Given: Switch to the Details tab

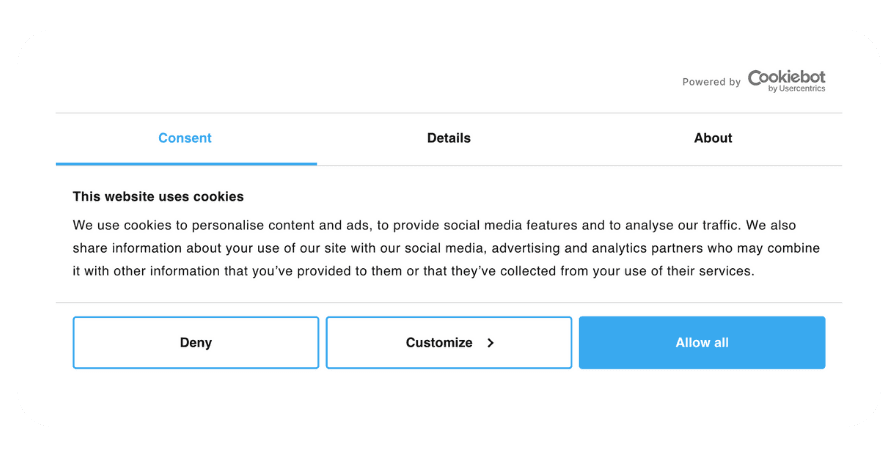Looking at the screenshot, I should tap(449, 138).
